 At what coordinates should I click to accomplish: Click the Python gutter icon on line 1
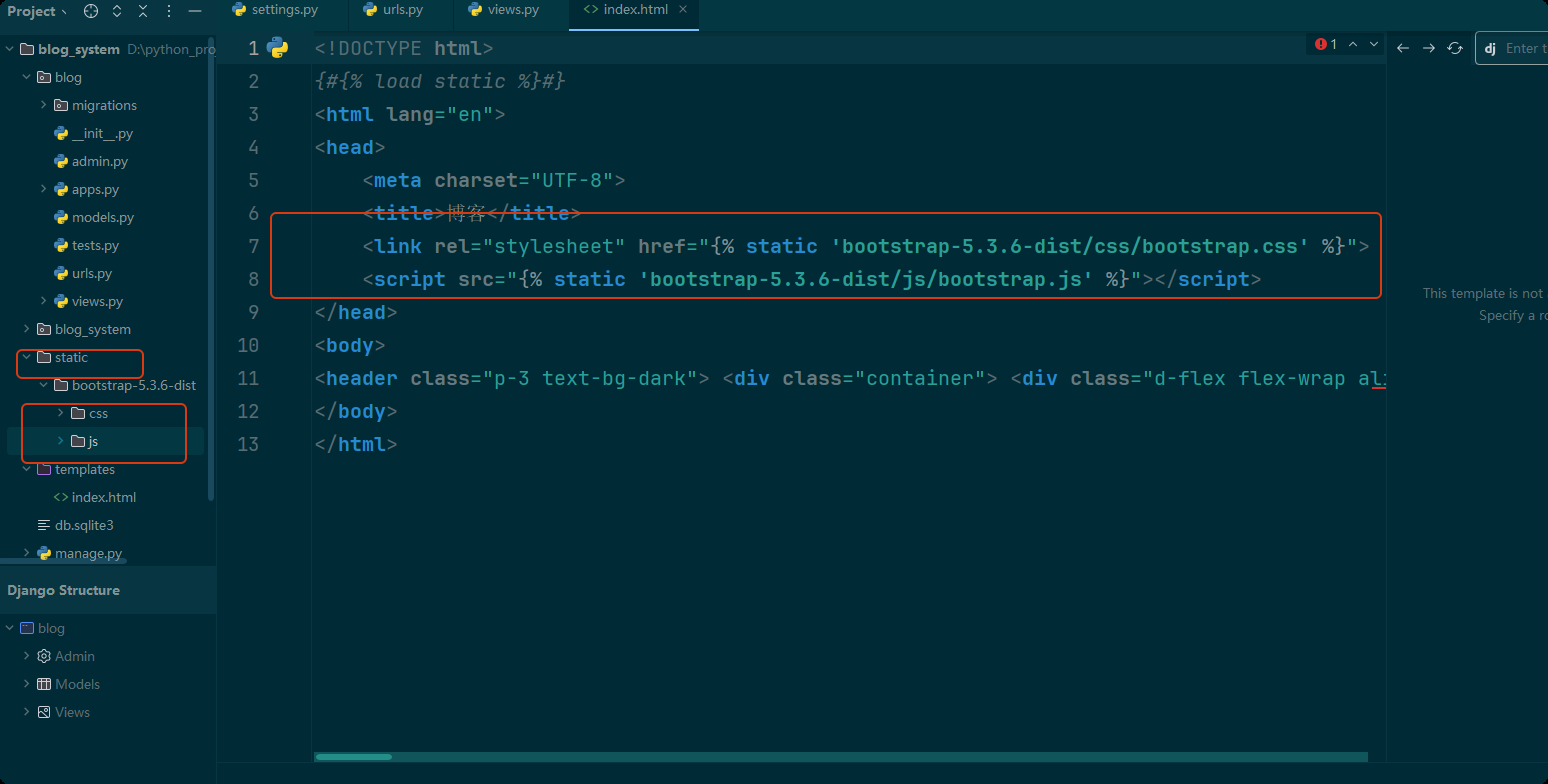[x=277, y=47]
